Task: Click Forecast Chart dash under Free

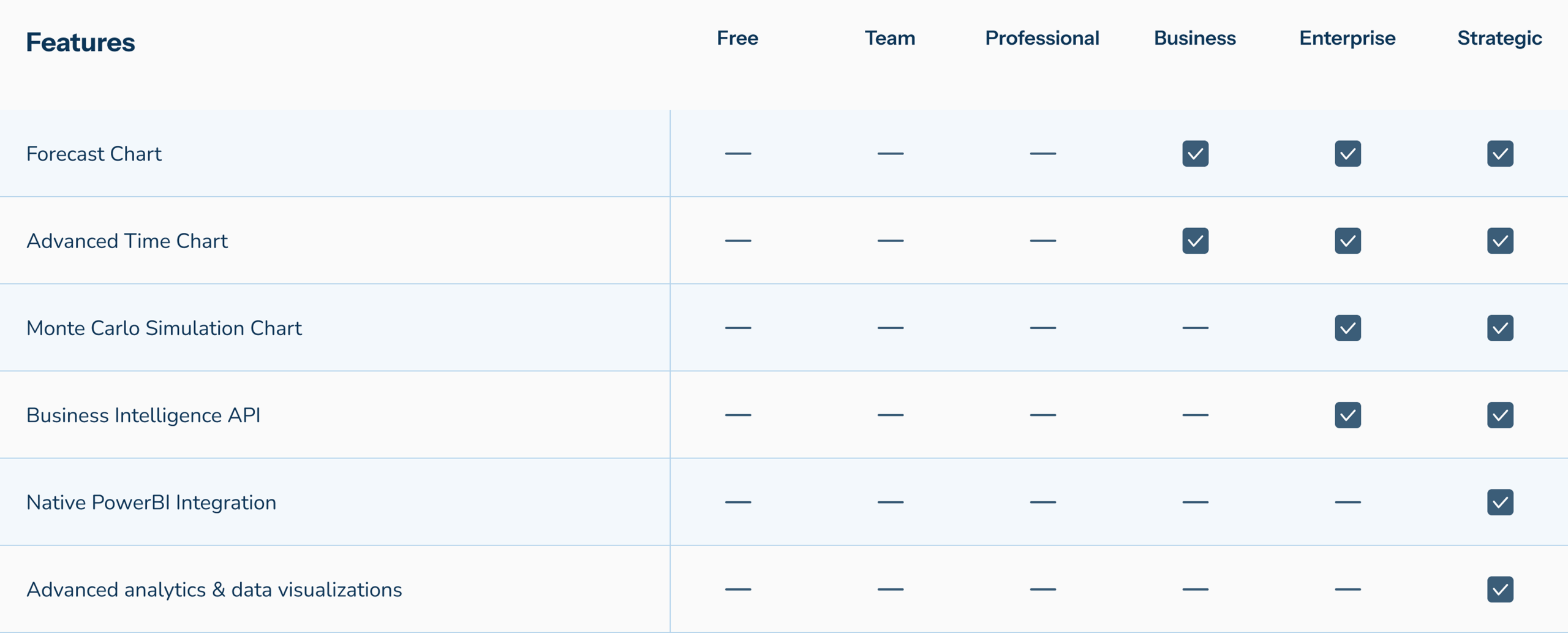Action: coord(738,153)
